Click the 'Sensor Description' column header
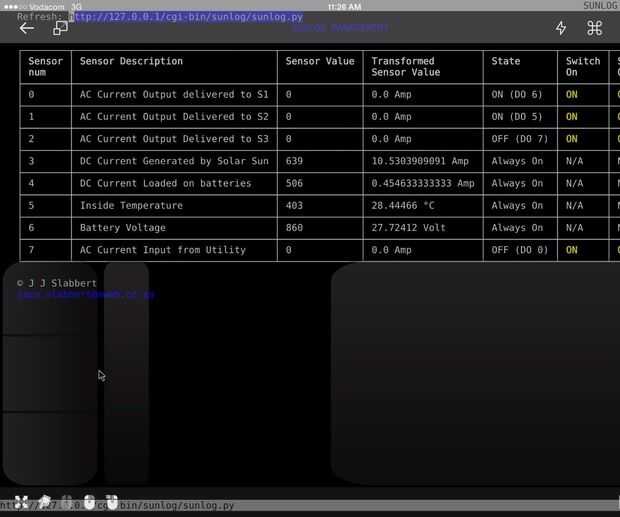The image size is (620, 517). (131, 61)
